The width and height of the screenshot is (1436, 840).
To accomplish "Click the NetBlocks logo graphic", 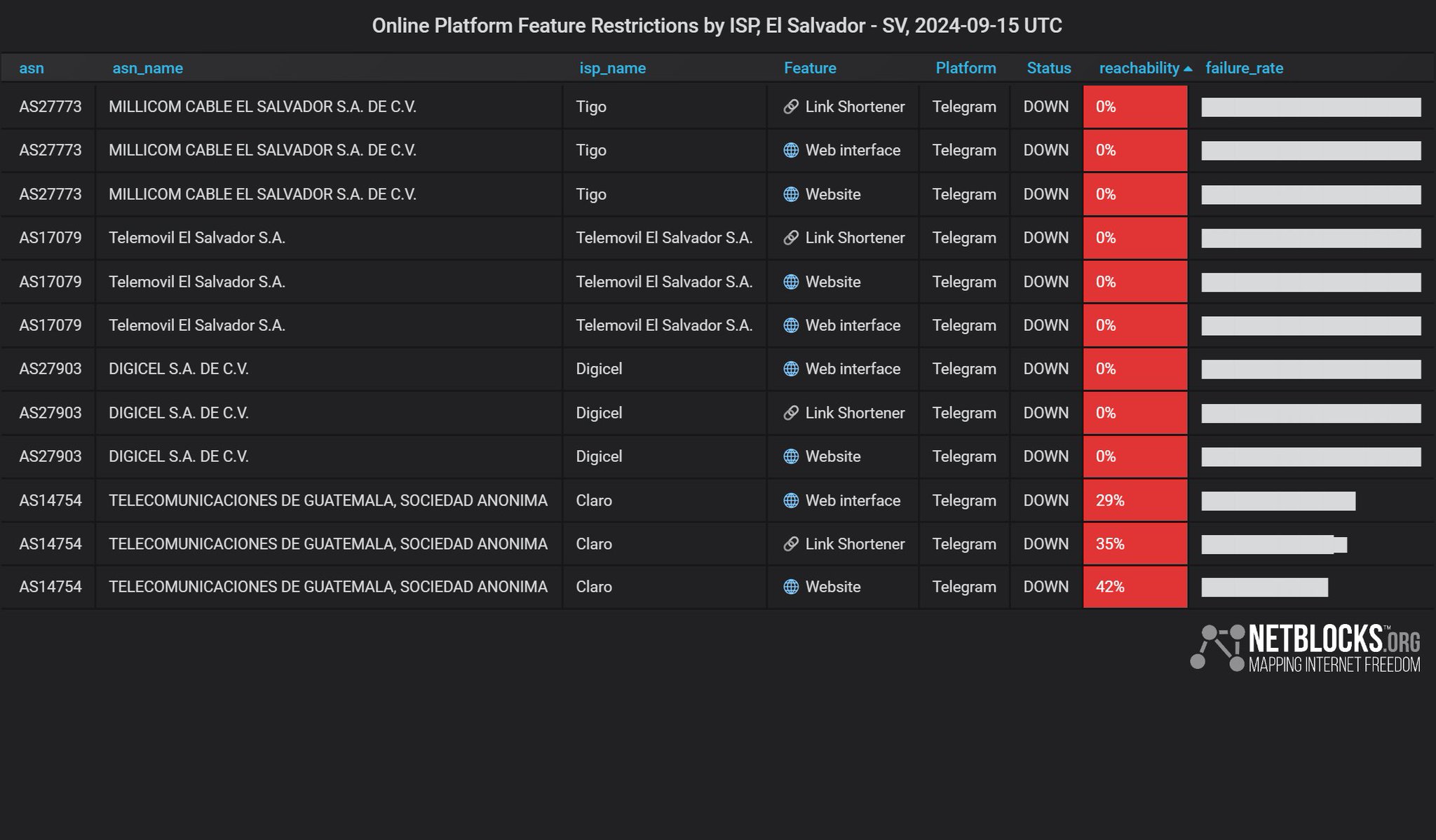I will click(1216, 646).
